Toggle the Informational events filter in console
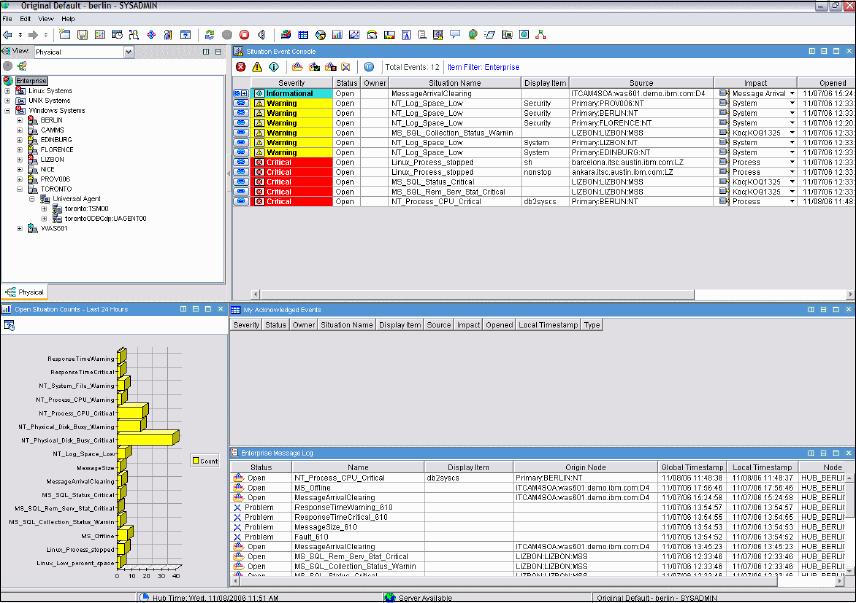 [274, 67]
